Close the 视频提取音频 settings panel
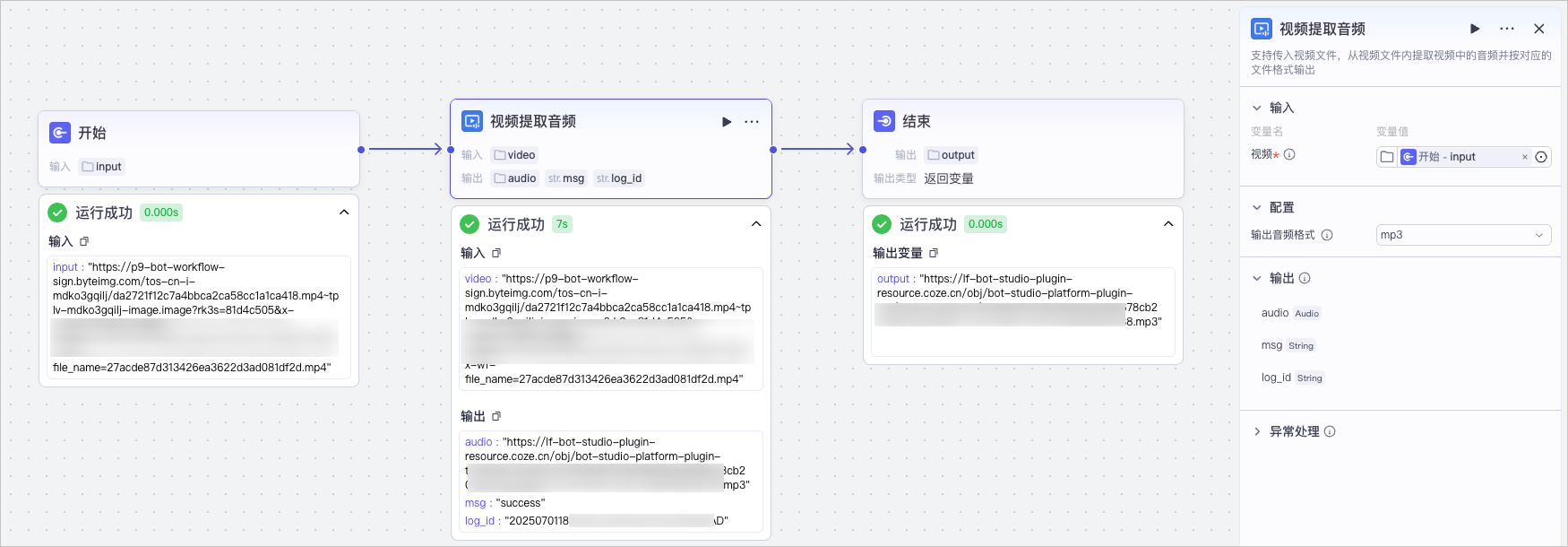 [1539, 29]
